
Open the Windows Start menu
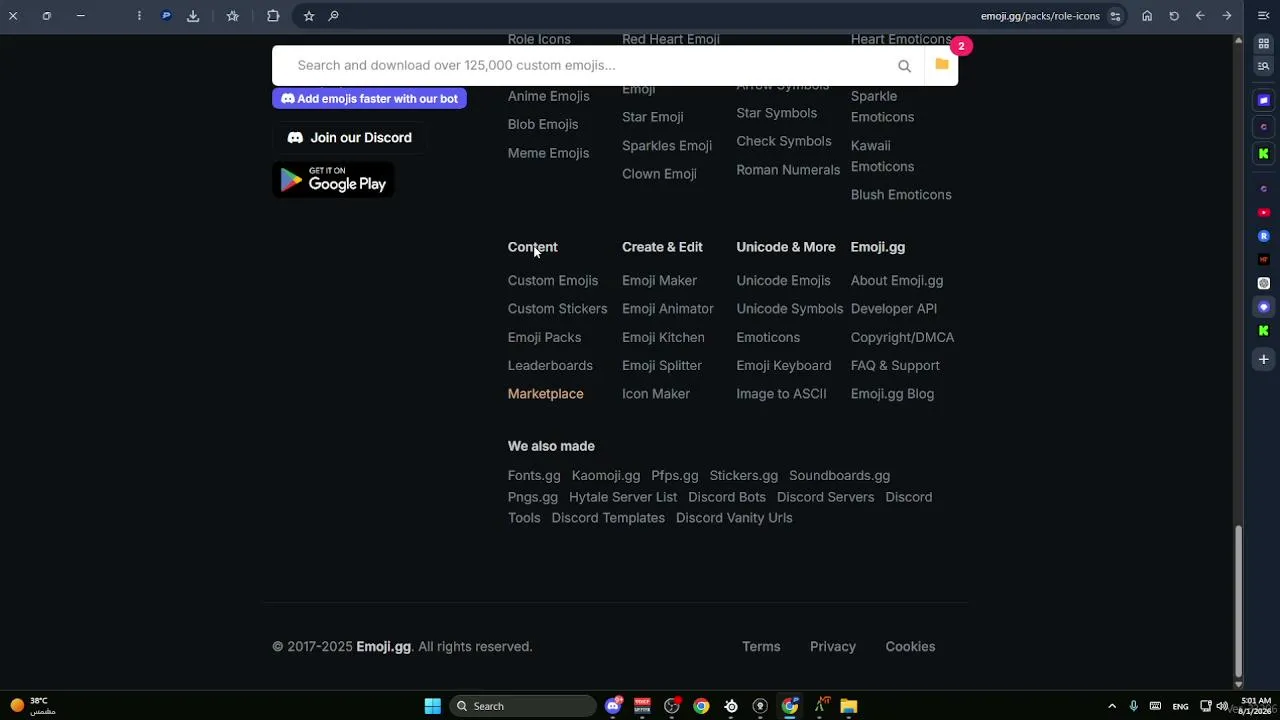pos(433,706)
